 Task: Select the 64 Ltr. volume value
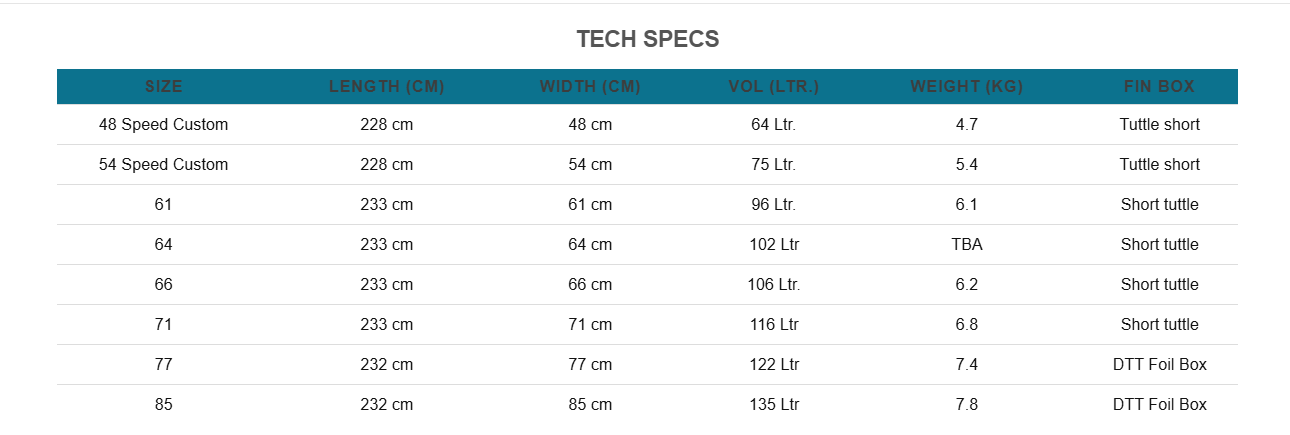click(774, 125)
